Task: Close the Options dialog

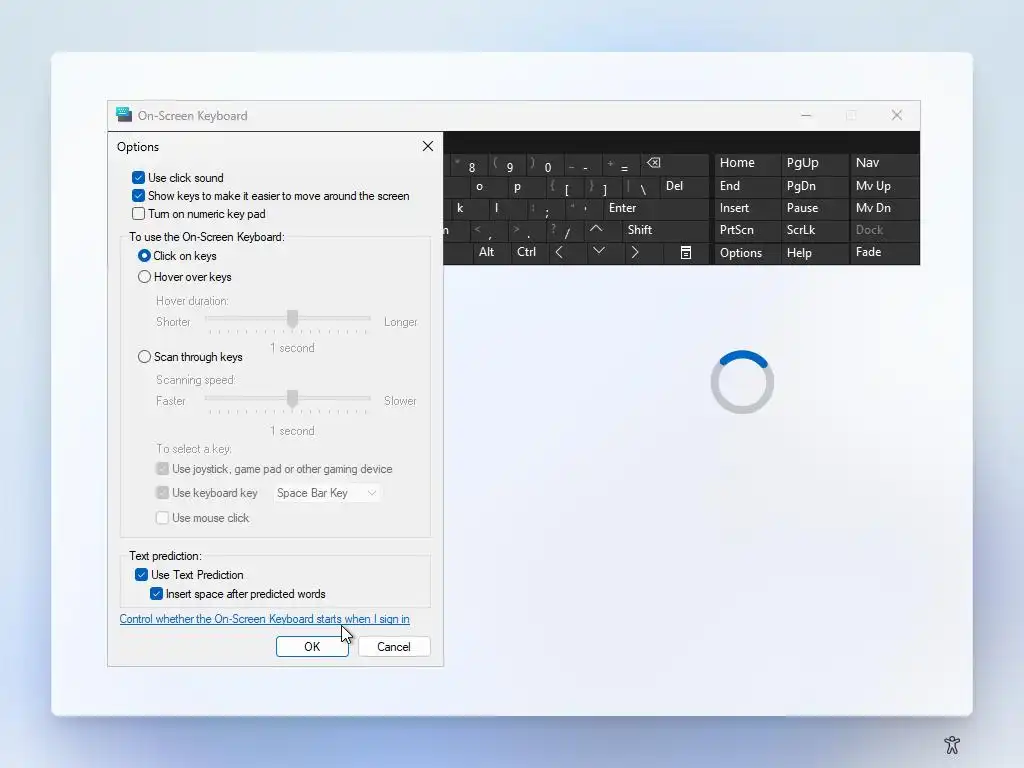Action: [428, 146]
